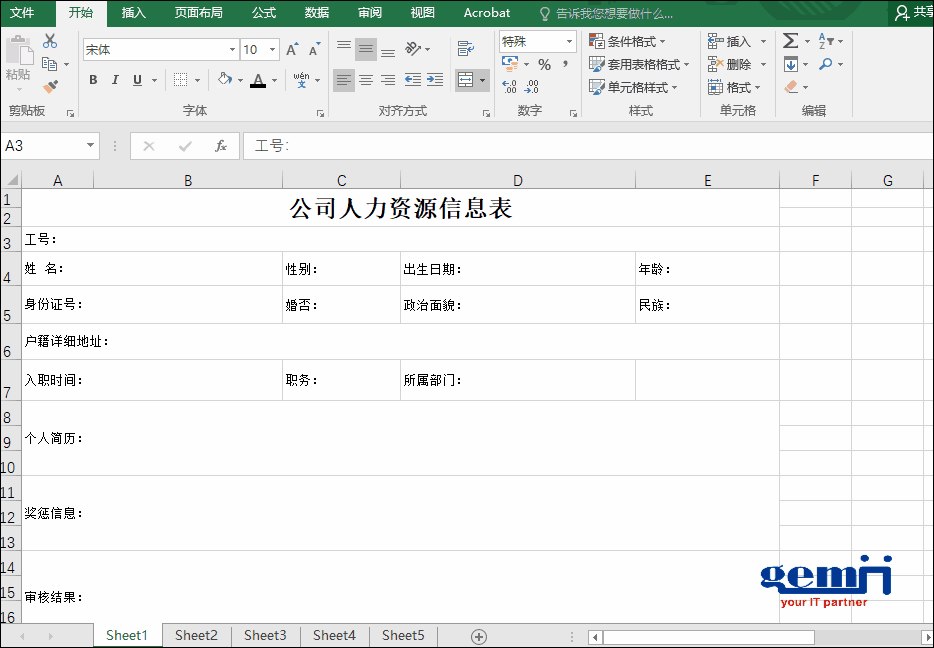Toggle Wrap Text in alignment group
The width and height of the screenshot is (934, 648).
(x=465, y=49)
